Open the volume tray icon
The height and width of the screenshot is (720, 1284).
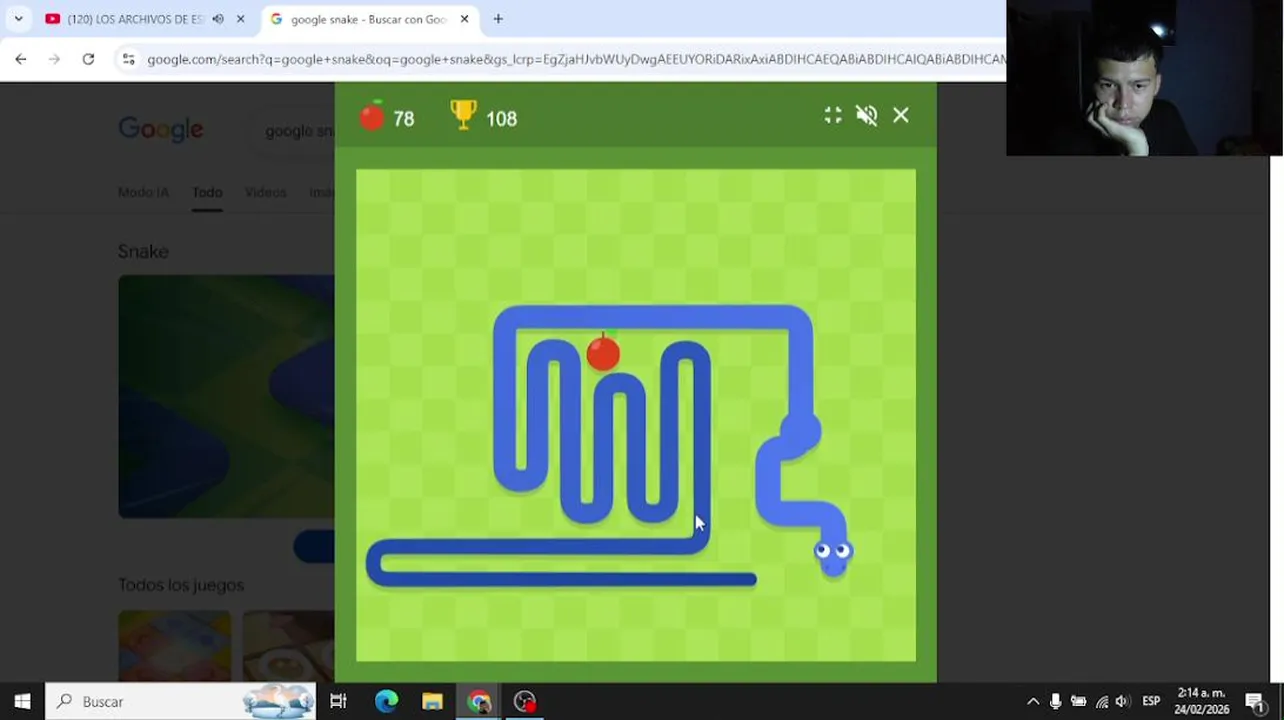(1122, 701)
